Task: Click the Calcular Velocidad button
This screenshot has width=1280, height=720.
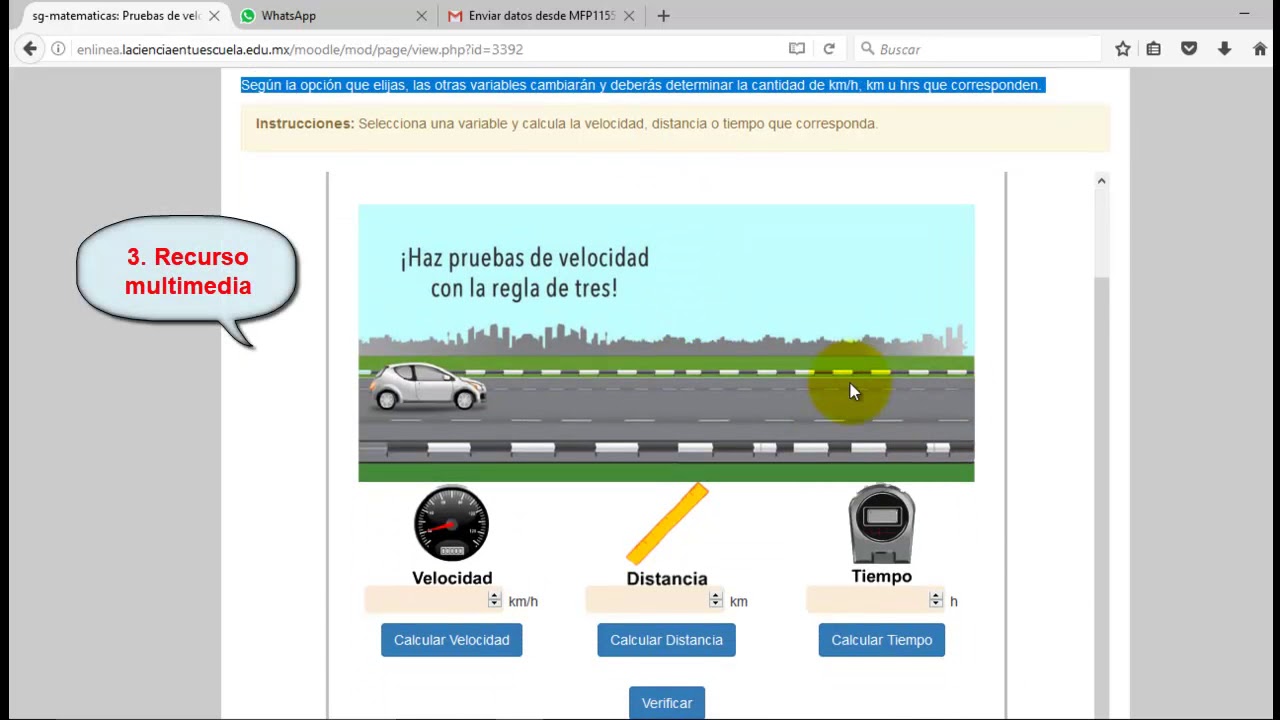Action: tap(451, 640)
